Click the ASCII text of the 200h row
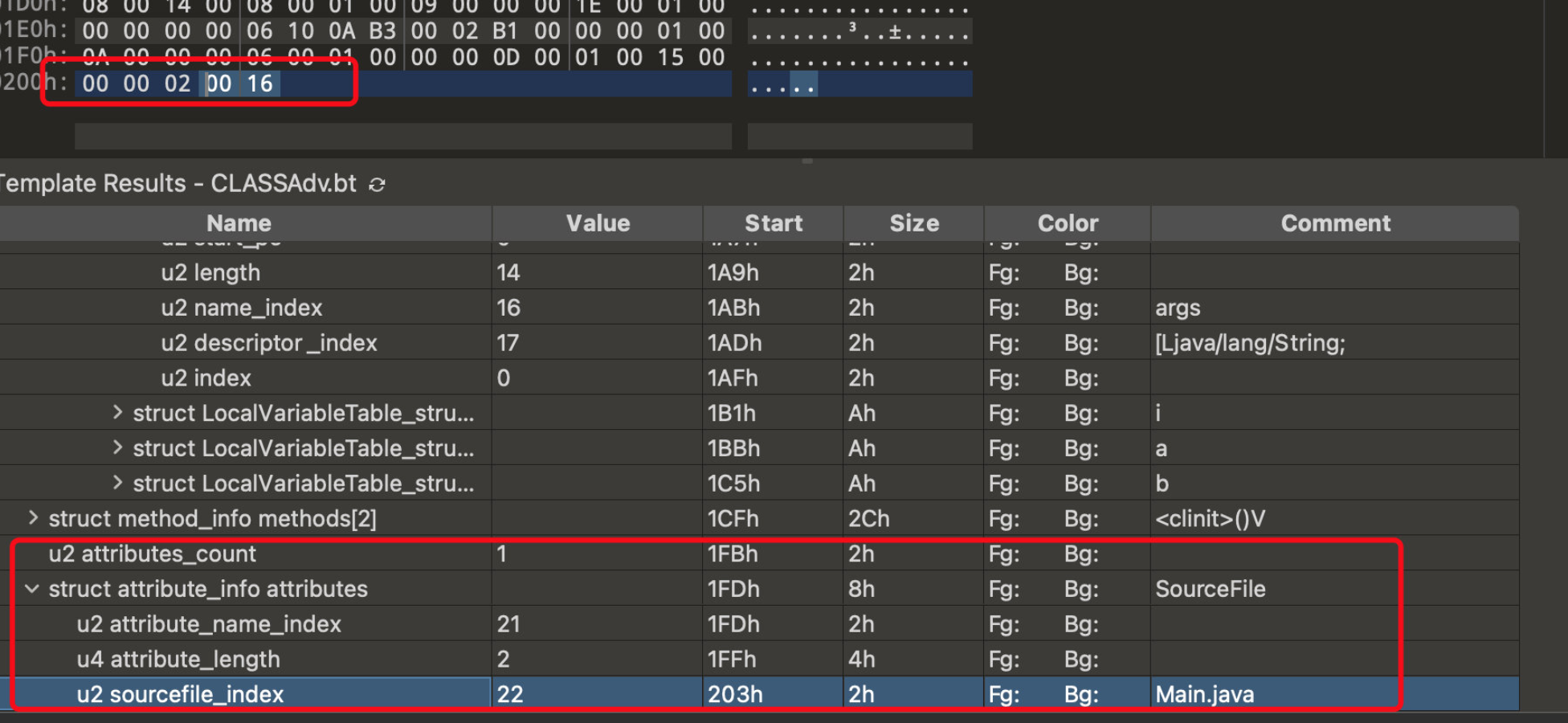The image size is (1568, 723). [x=783, y=84]
